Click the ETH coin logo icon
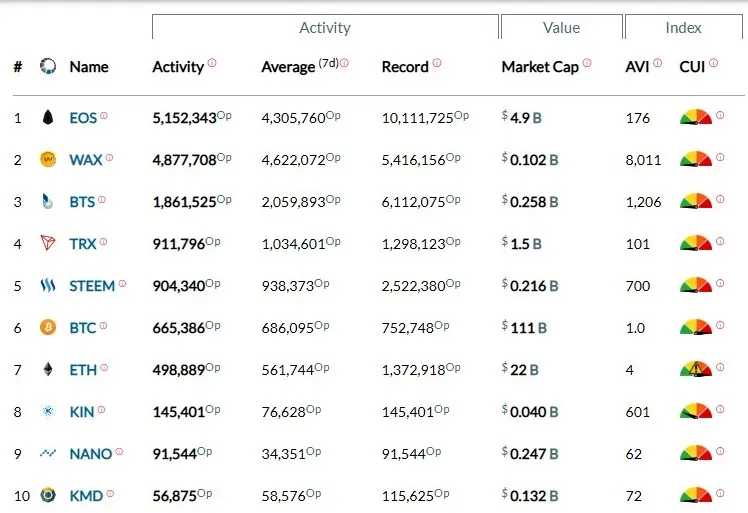Image resolution: width=748 pixels, height=513 pixels. click(x=48, y=369)
